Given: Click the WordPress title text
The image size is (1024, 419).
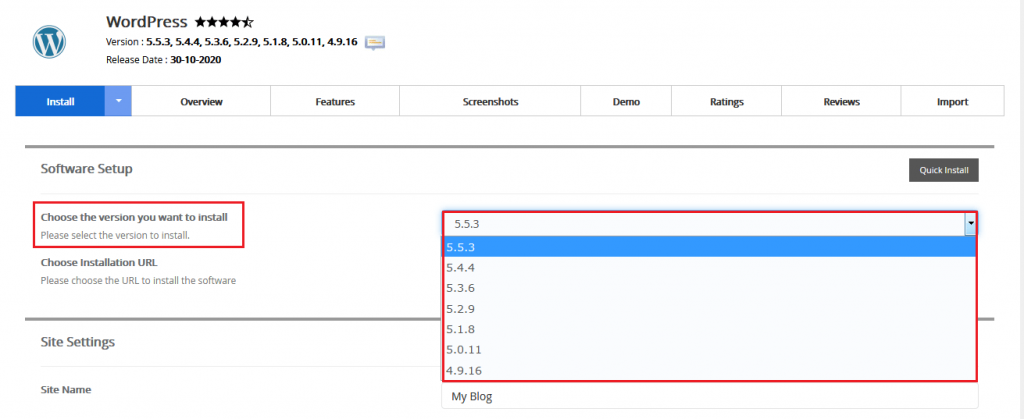Looking at the screenshot, I should 147,22.
